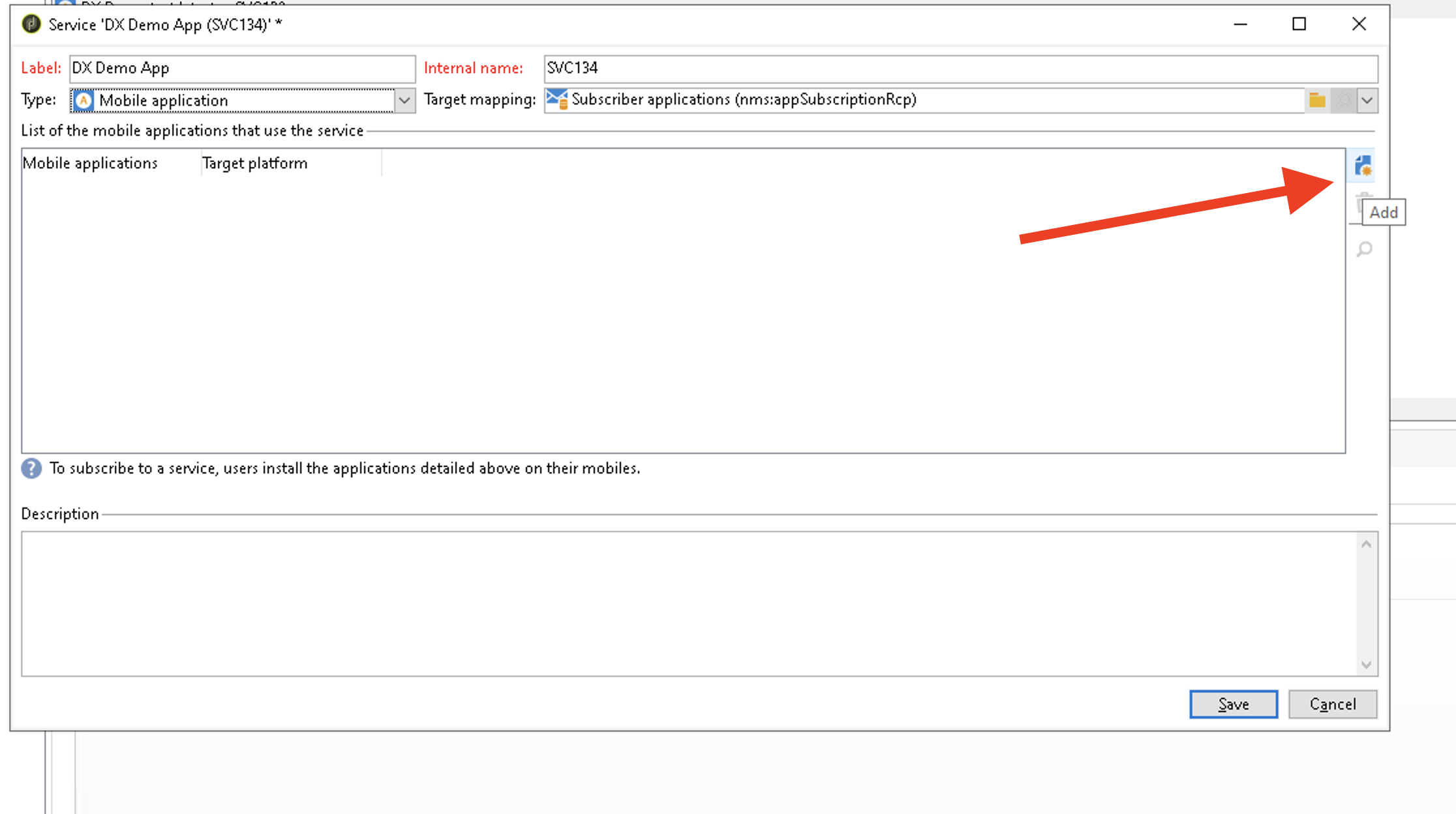Click the service window title icon
The height and width of the screenshot is (814, 1456).
tap(31, 24)
